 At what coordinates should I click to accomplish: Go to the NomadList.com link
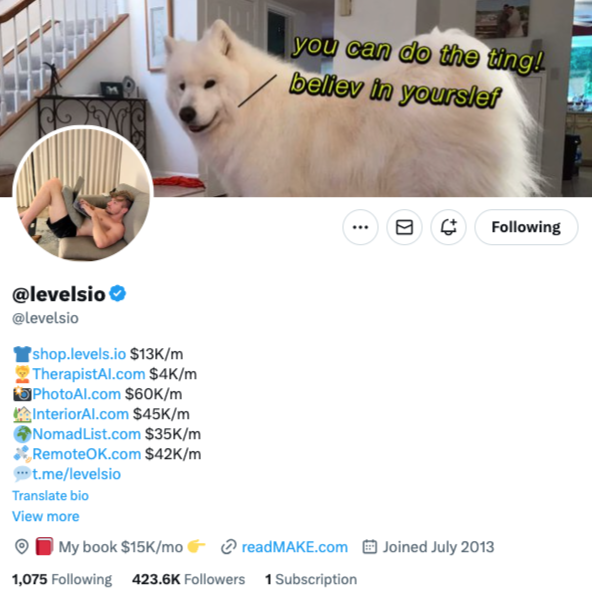pyautogui.click(x=87, y=434)
